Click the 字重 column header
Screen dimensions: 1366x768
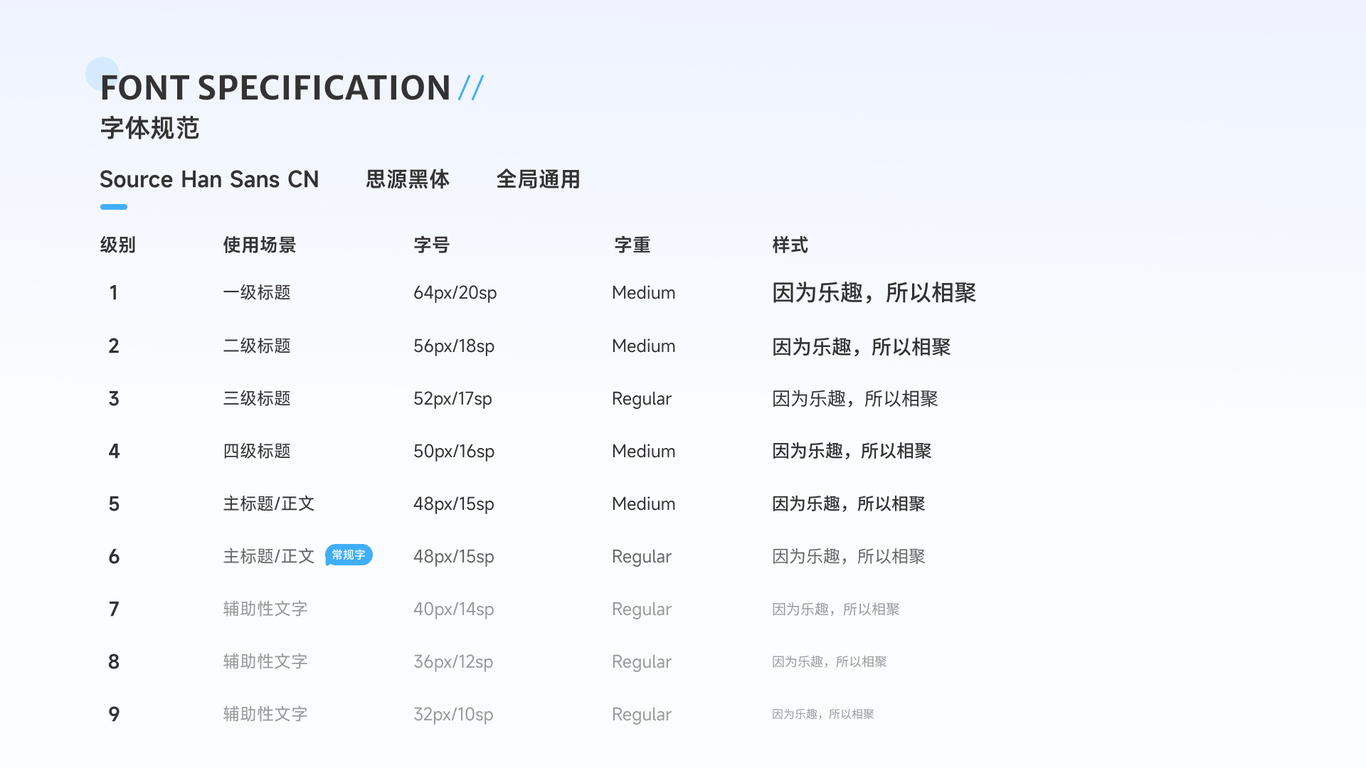pyautogui.click(x=633, y=245)
